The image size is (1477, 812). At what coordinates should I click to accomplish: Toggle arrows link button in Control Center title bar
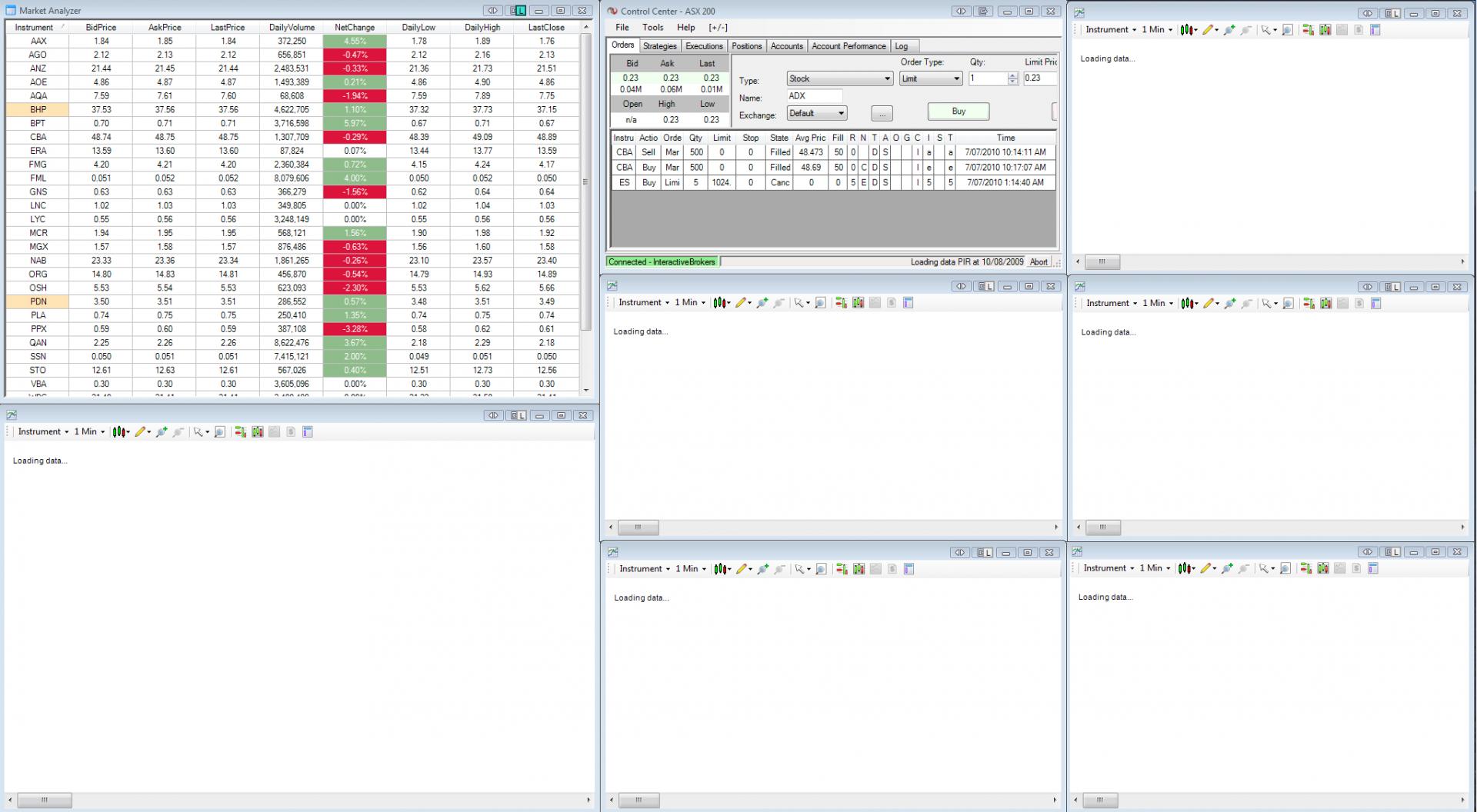[x=961, y=12]
